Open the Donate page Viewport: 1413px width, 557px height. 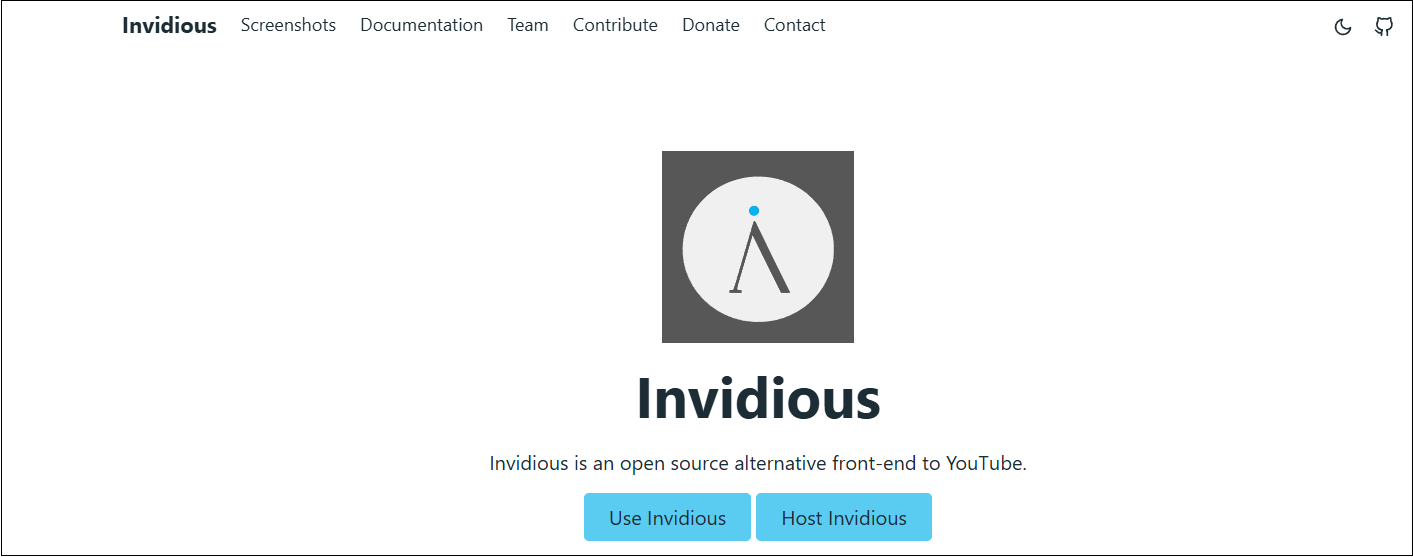(x=711, y=25)
